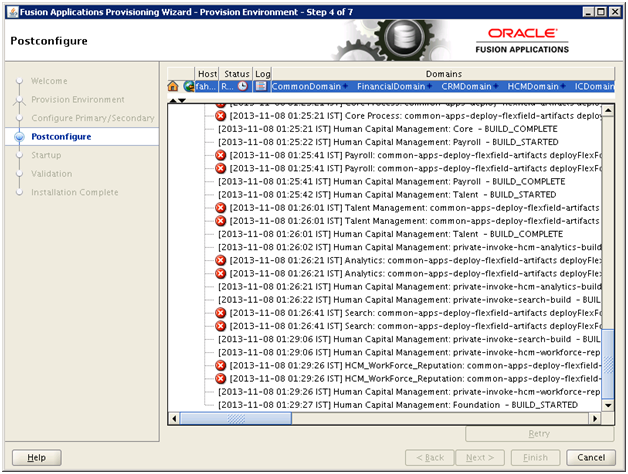Click the plus icon next to HCMDomain

(563, 86)
